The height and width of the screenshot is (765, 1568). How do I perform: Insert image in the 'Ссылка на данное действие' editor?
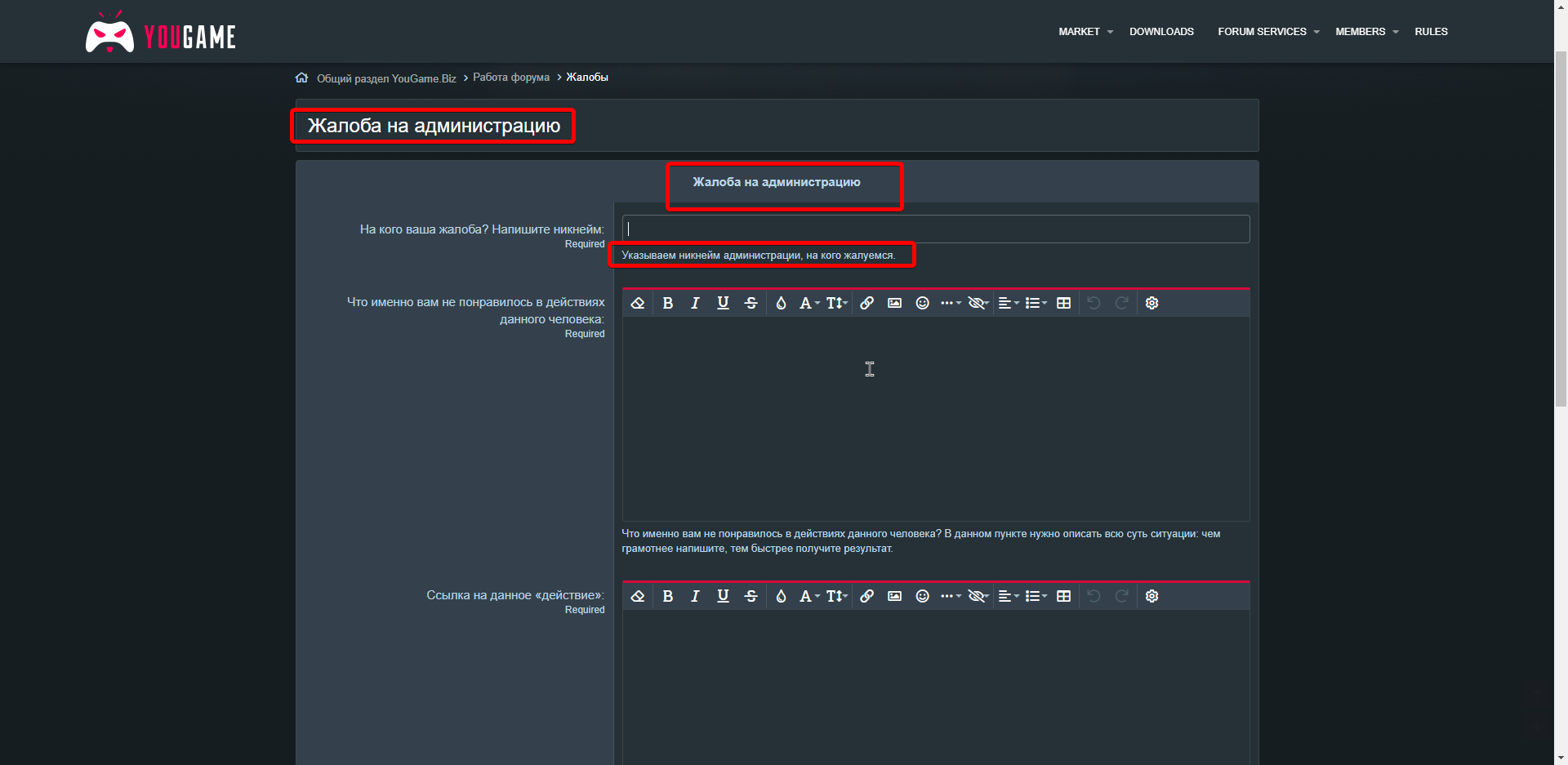pyautogui.click(x=895, y=596)
